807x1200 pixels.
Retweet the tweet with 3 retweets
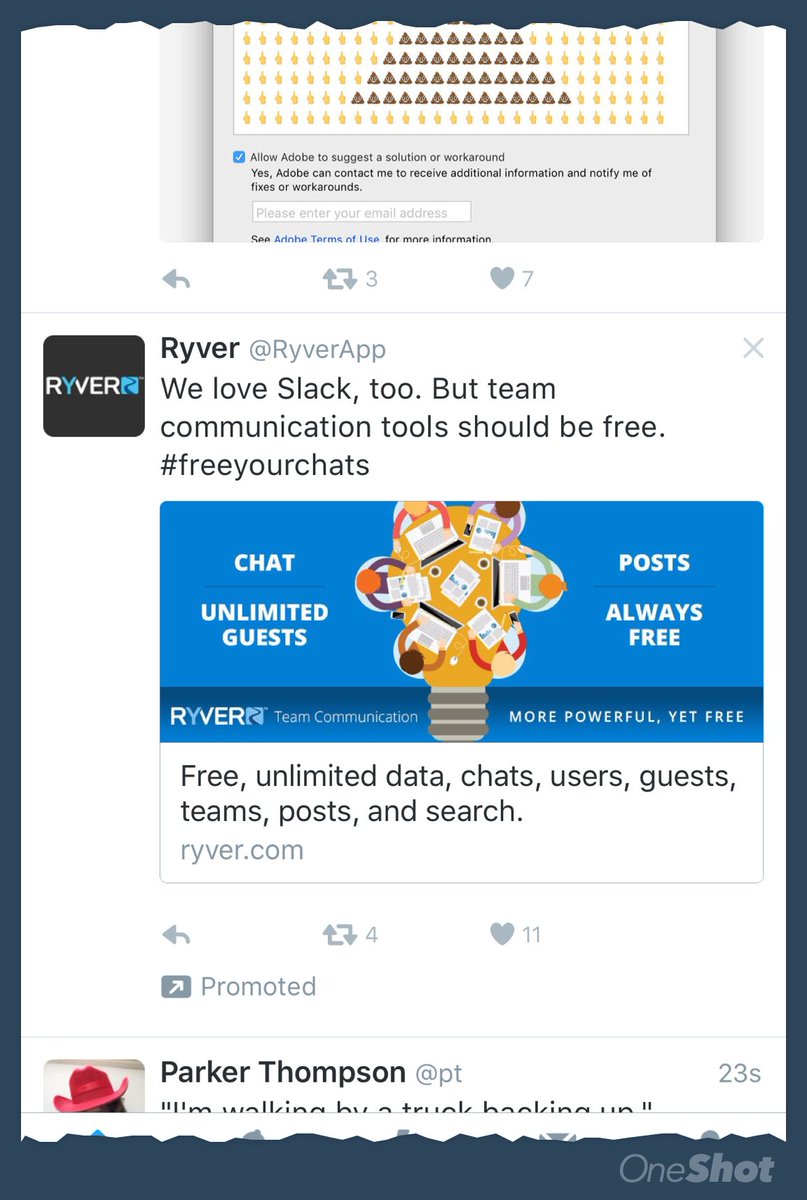click(340, 279)
